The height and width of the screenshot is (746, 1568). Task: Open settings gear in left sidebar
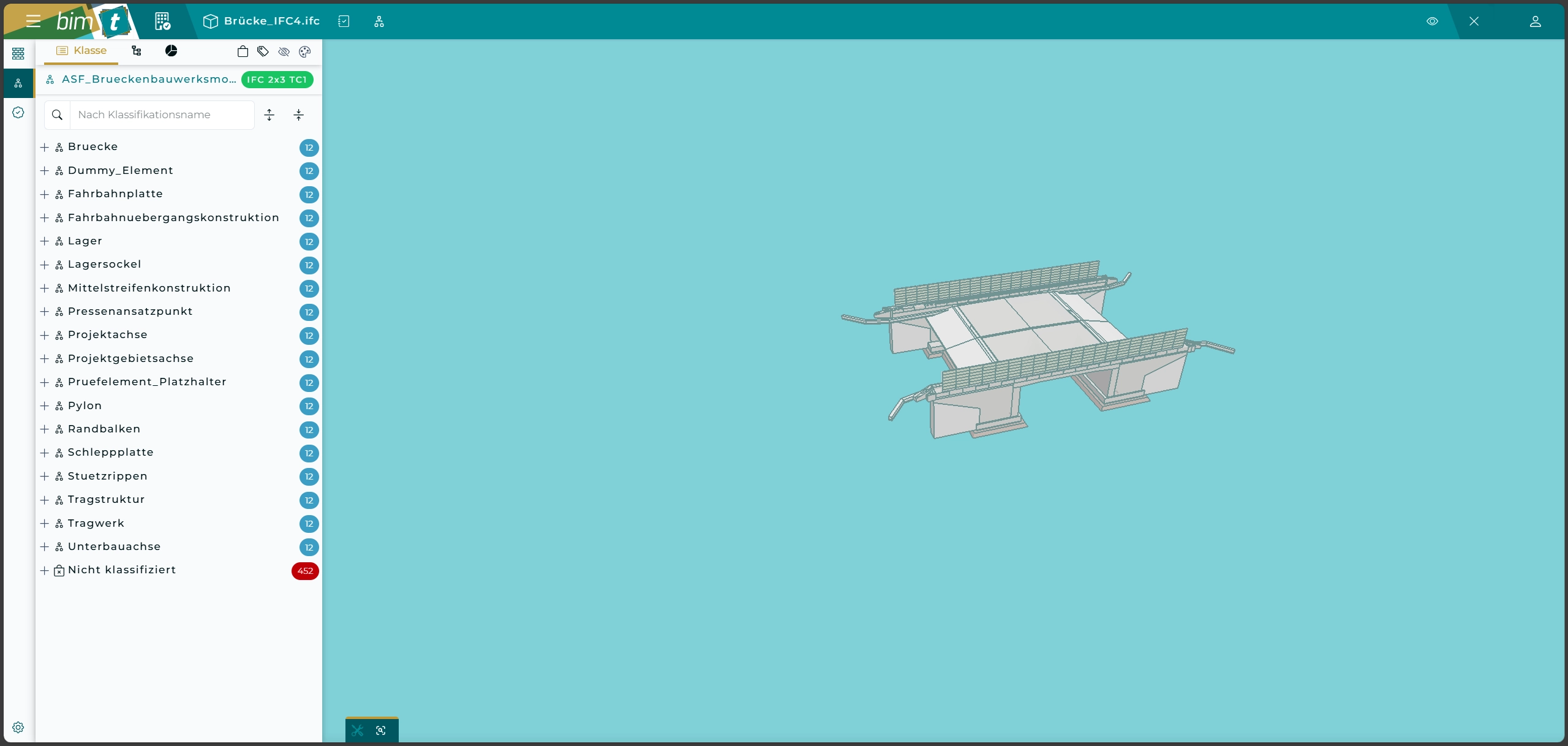[18, 727]
